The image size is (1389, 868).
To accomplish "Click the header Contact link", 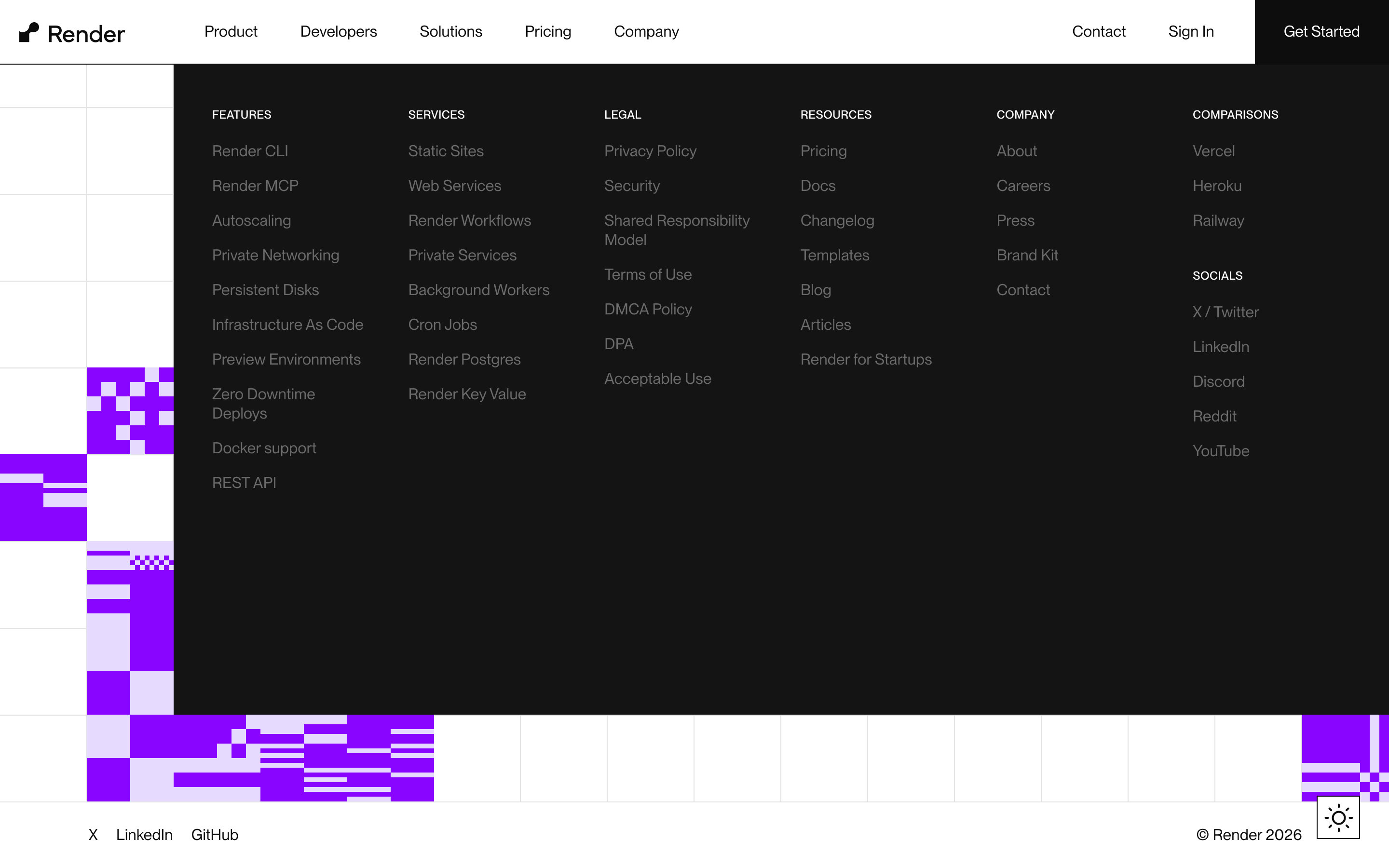I will click(1099, 31).
